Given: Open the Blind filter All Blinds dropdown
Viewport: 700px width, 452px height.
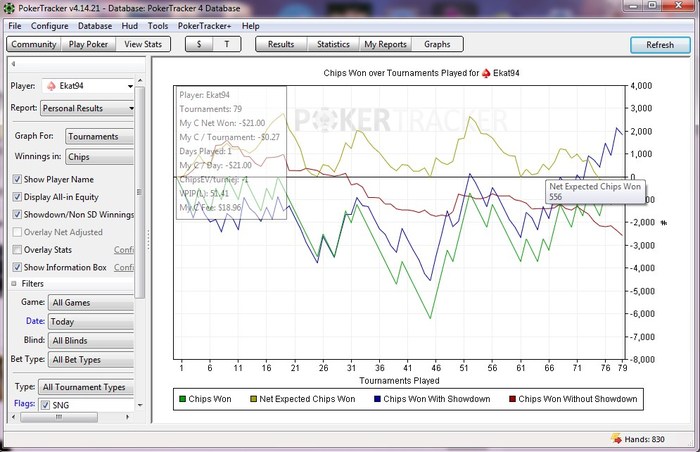Looking at the screenshot, I should coord(91,340).
